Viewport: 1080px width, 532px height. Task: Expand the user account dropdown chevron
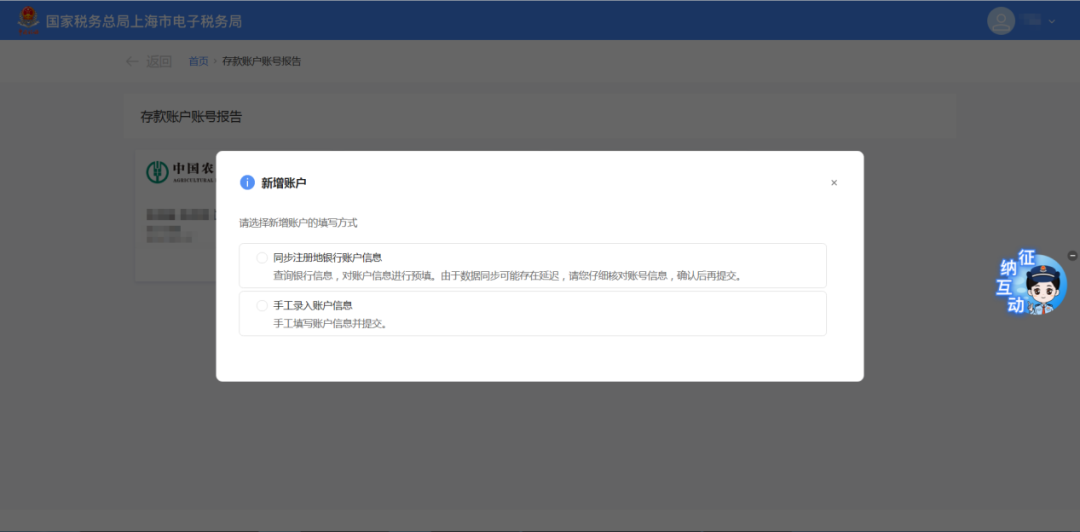click(1051, 22)
